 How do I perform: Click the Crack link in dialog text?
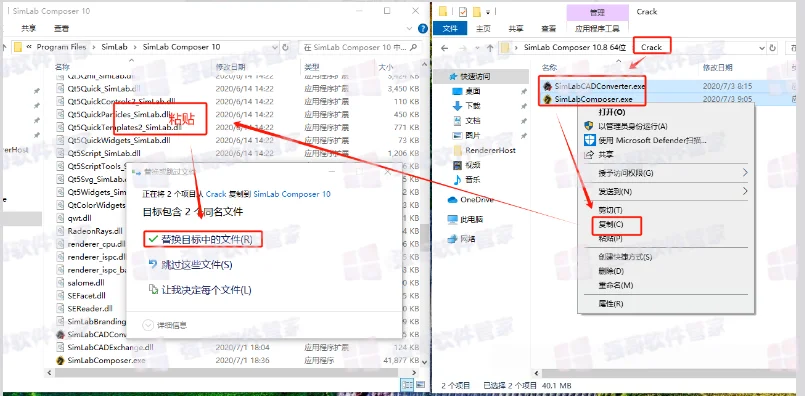(216, 194)
